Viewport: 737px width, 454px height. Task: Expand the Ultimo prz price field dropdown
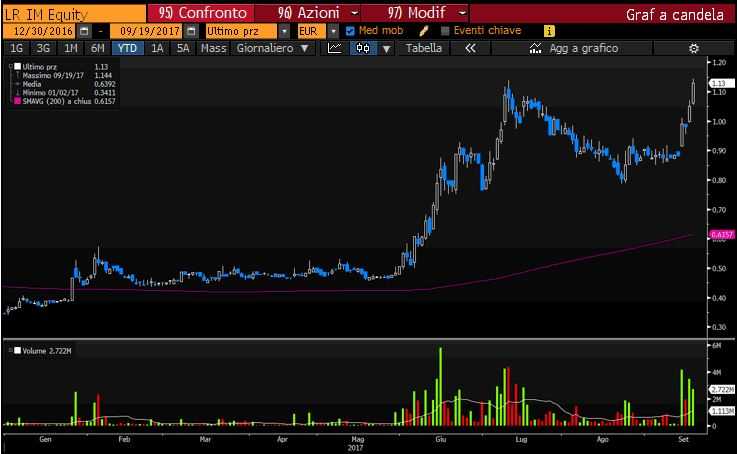(285, 31)
